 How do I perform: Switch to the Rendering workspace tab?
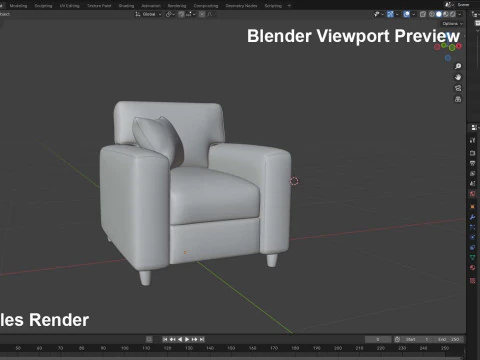(x=177, y=6)
